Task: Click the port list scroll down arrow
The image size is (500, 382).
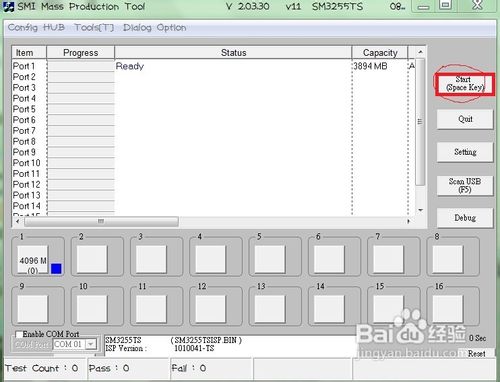Action: click(x=421, y=210)
